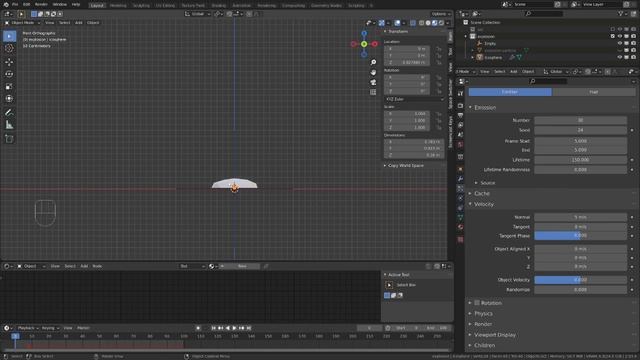
Task: Hide Empty object via eye icon
Action: click(x=620, y=43)
